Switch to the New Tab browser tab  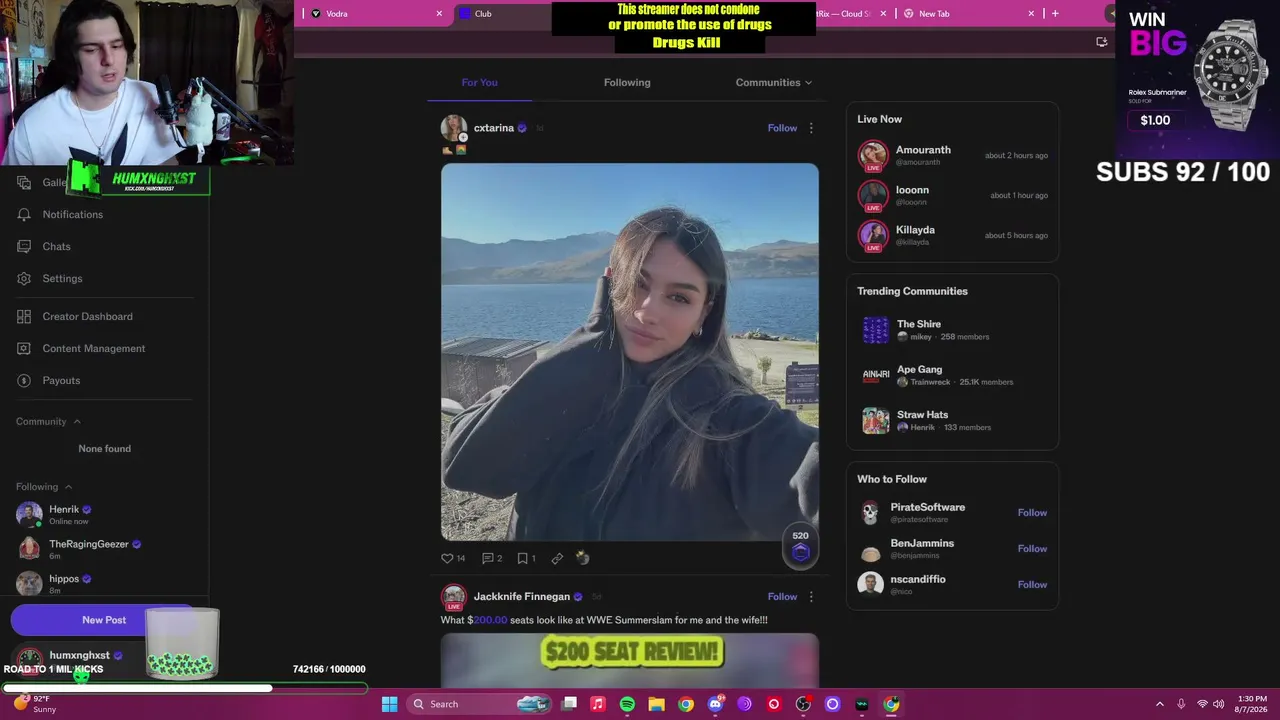969,13
